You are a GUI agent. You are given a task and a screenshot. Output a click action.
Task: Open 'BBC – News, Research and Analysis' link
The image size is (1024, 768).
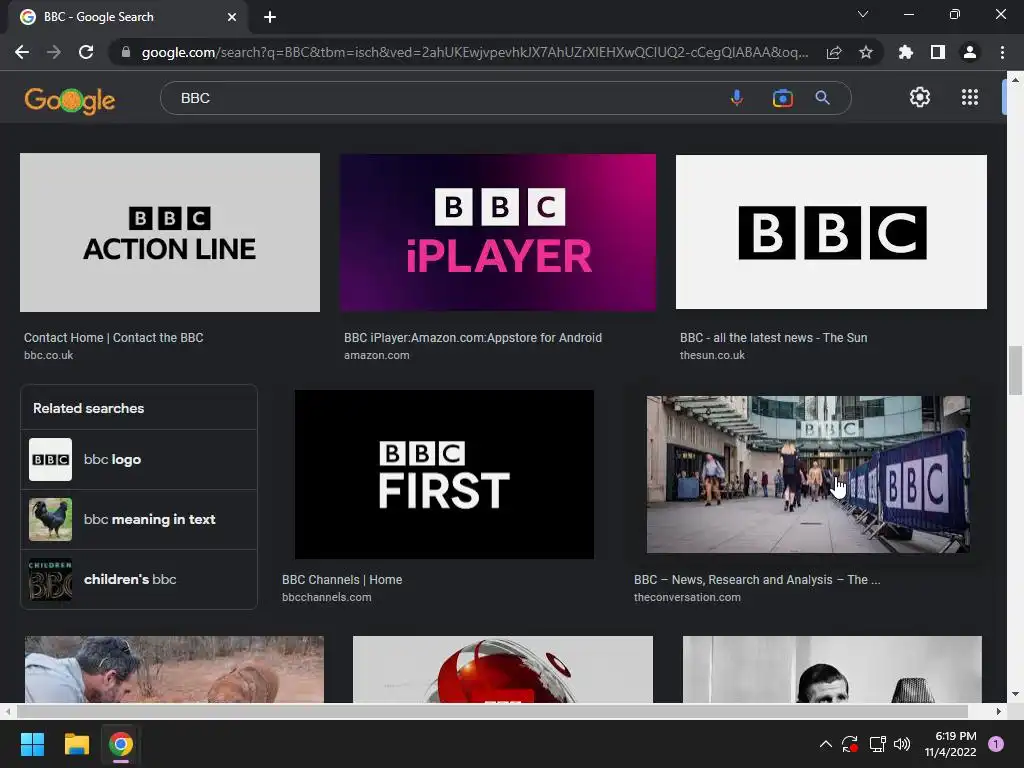coord(757,579)
